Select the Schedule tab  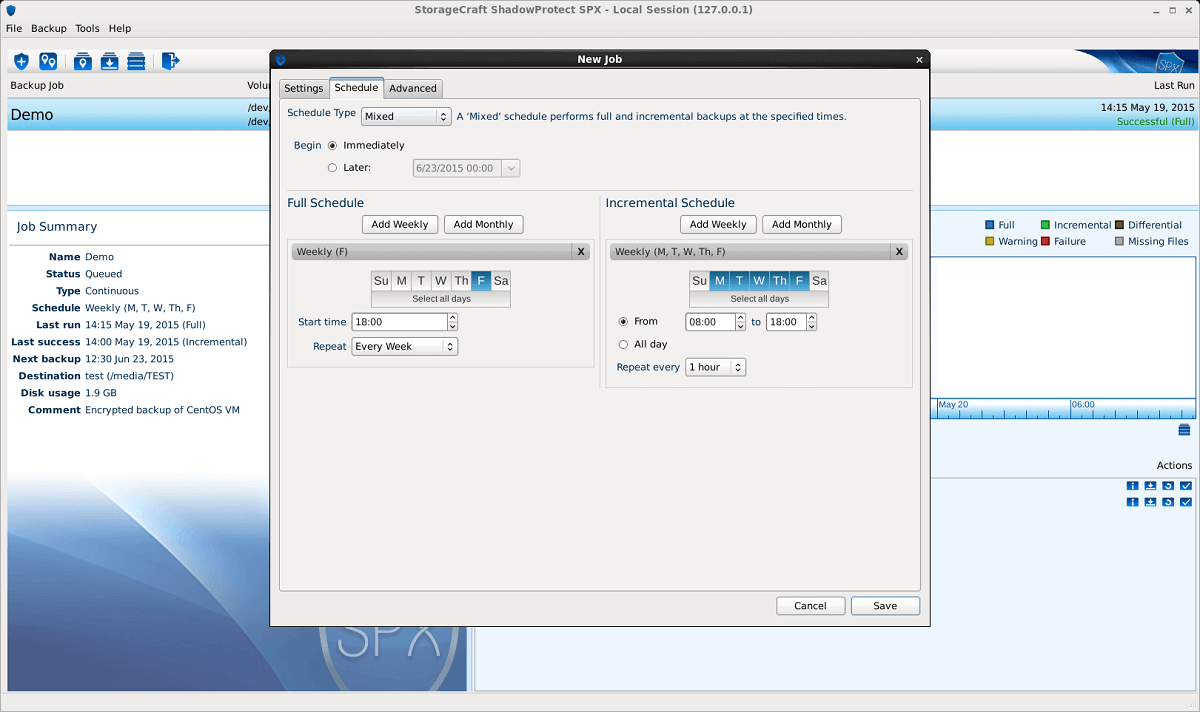point(356,88)
